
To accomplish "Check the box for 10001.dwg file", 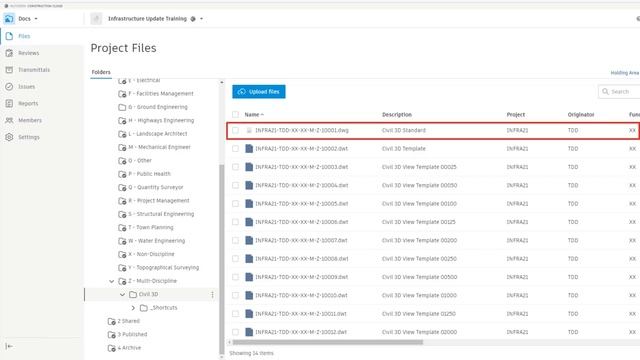I will pos(236,130).
